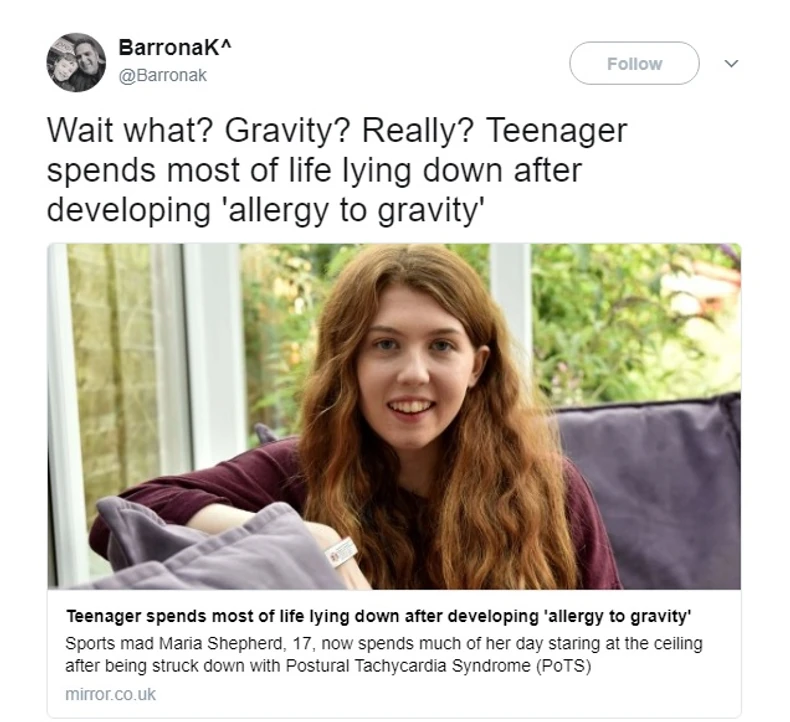The width and height of the screenshot is (790, 722).
Task: Click the bold article headline in card
Action: click(378, 616)
